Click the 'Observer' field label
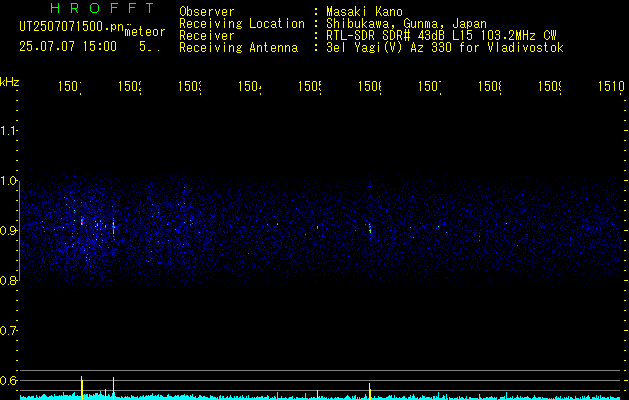Image resolution: width=629 pixels, height=400 pixels. pos(207,11)
